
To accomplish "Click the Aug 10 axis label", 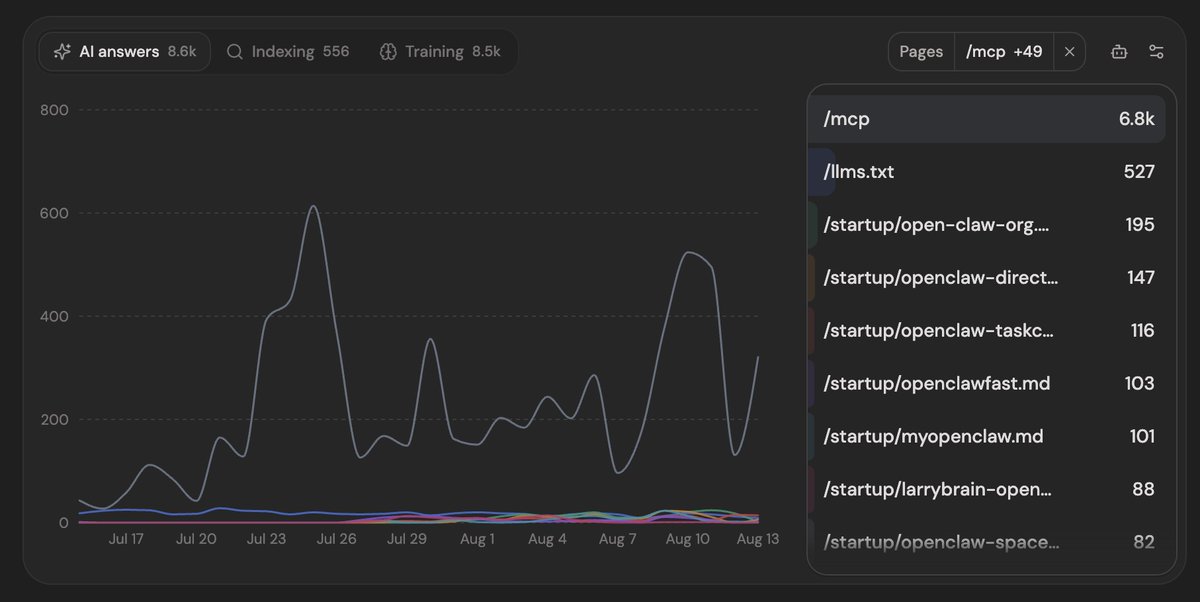I will 687,539.
